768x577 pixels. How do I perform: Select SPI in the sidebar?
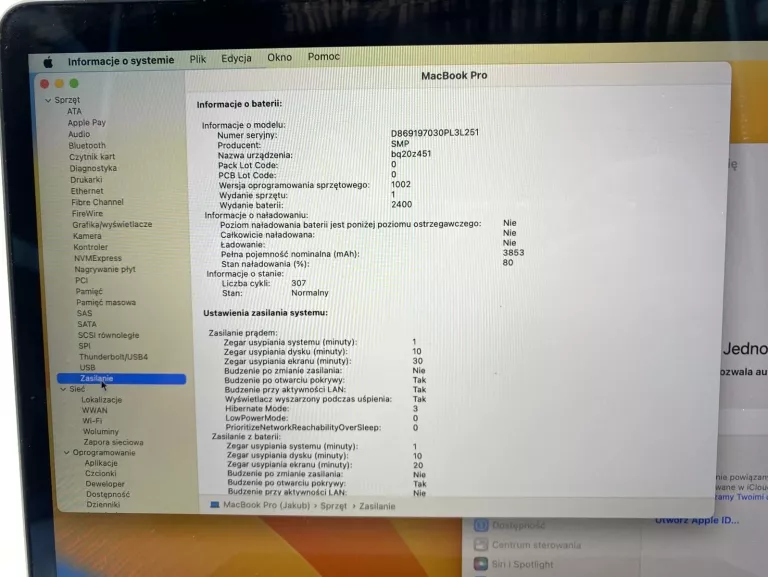[84, 346]
